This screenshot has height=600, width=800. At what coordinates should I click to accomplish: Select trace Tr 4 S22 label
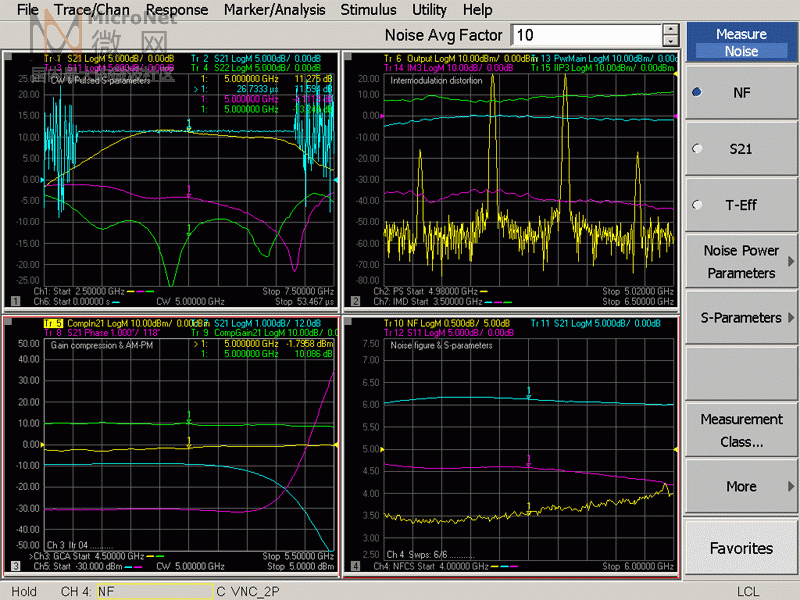click(x=256, y=67)
